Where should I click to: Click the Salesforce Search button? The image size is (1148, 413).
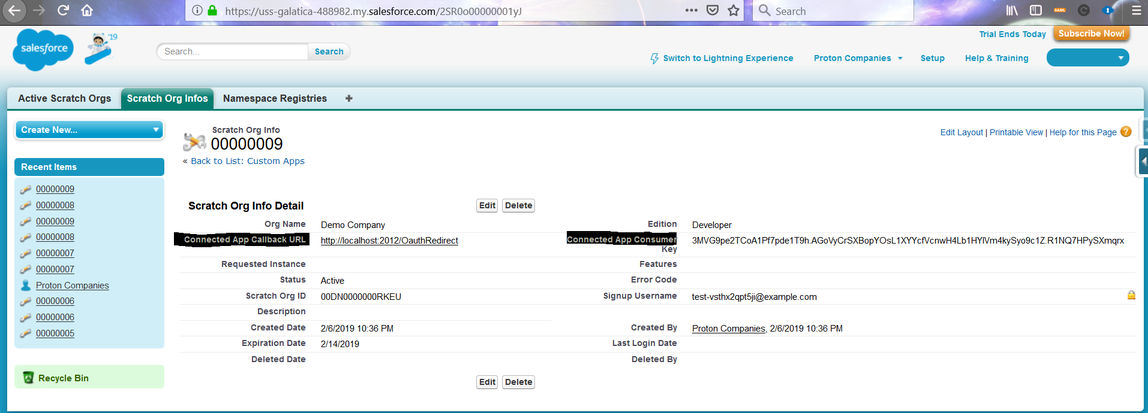[329, 51]
